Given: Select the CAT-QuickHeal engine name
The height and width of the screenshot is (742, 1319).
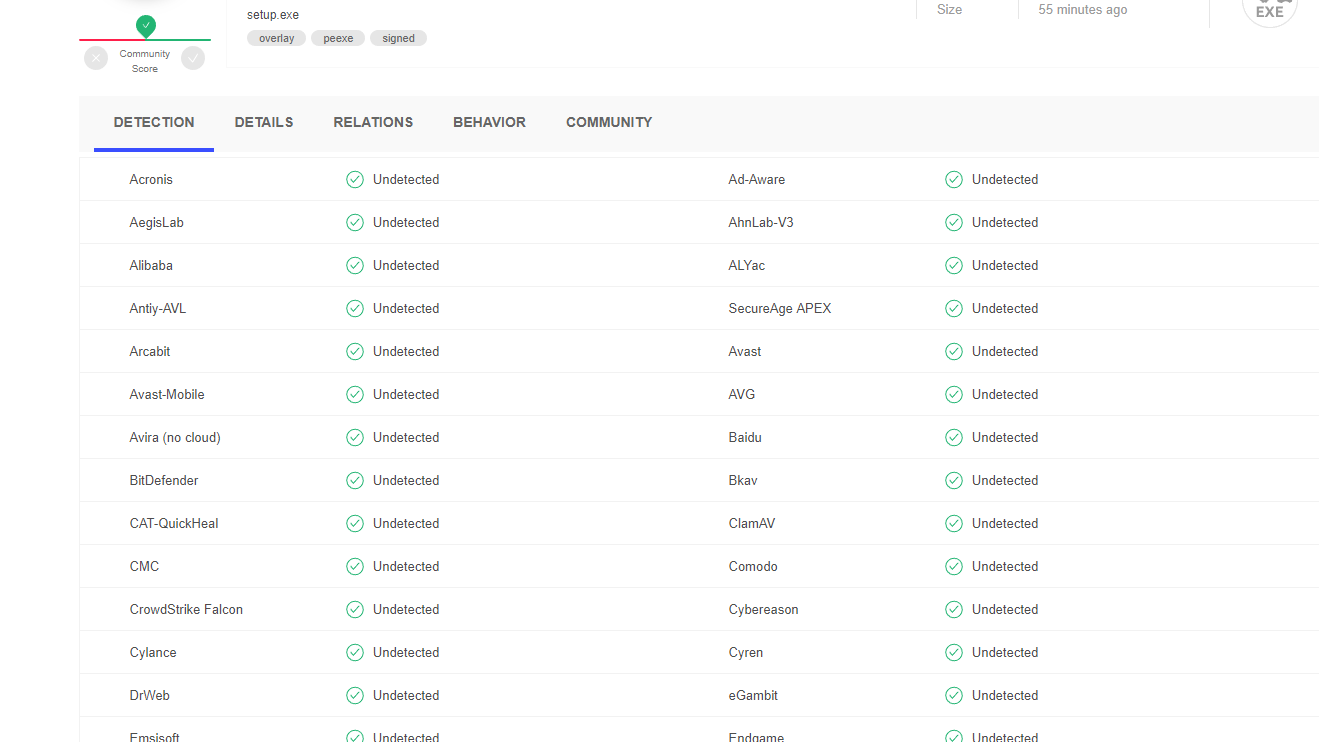Looking at the screenshot, I should coord(174,523).
